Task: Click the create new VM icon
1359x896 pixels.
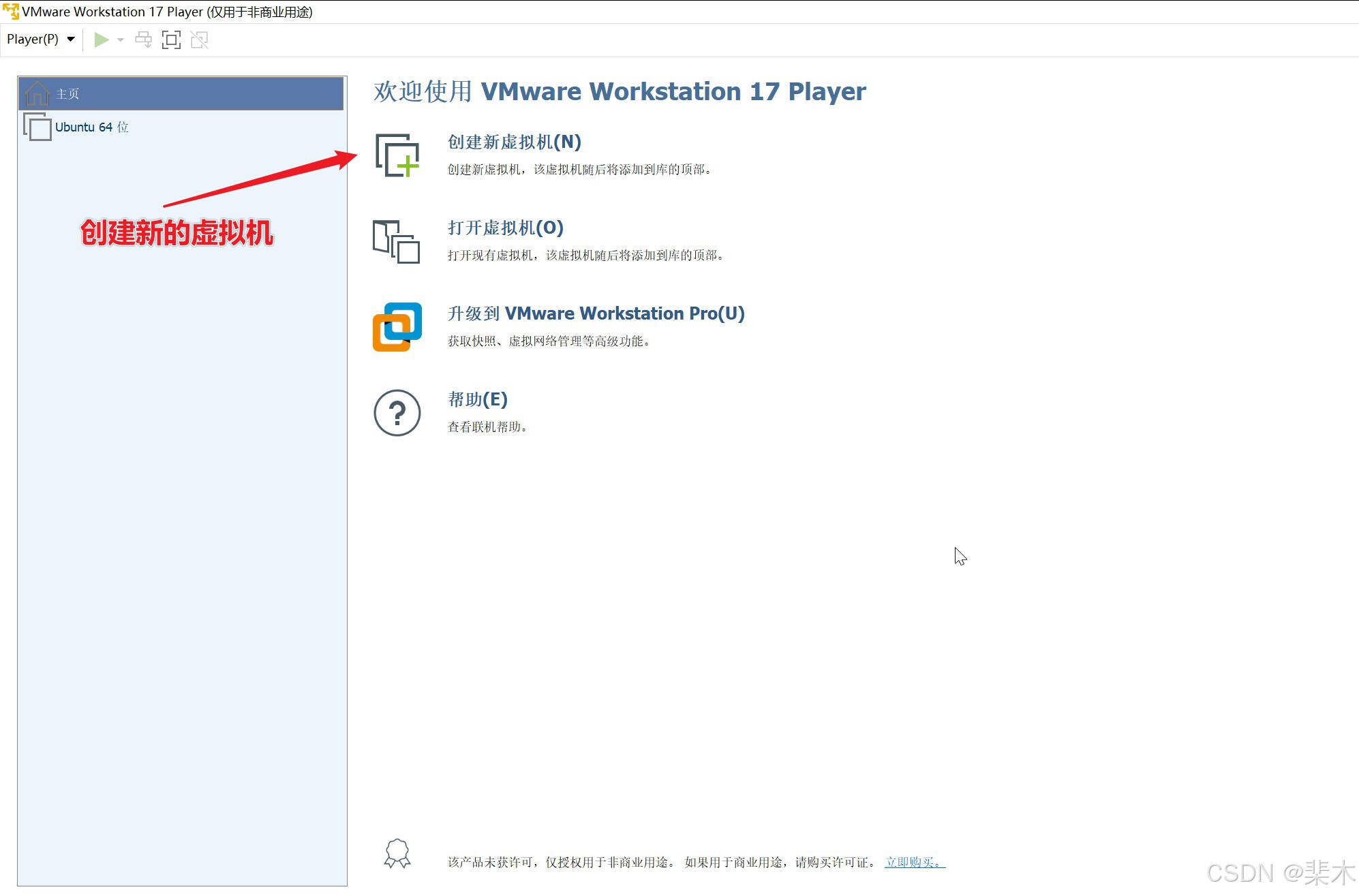Action: click(x=397, y=155)
